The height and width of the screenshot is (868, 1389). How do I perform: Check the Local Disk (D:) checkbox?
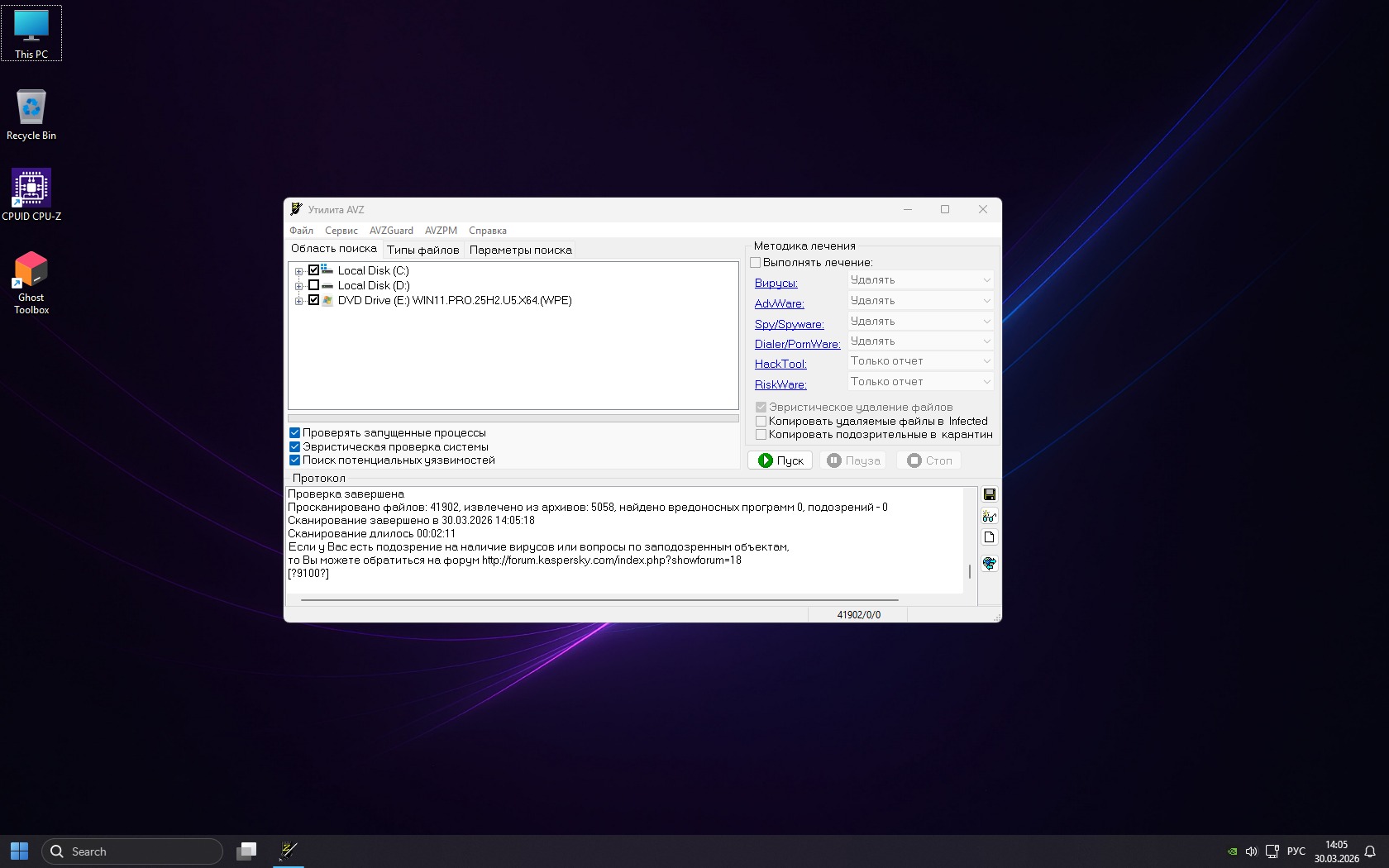coord(314,285)
